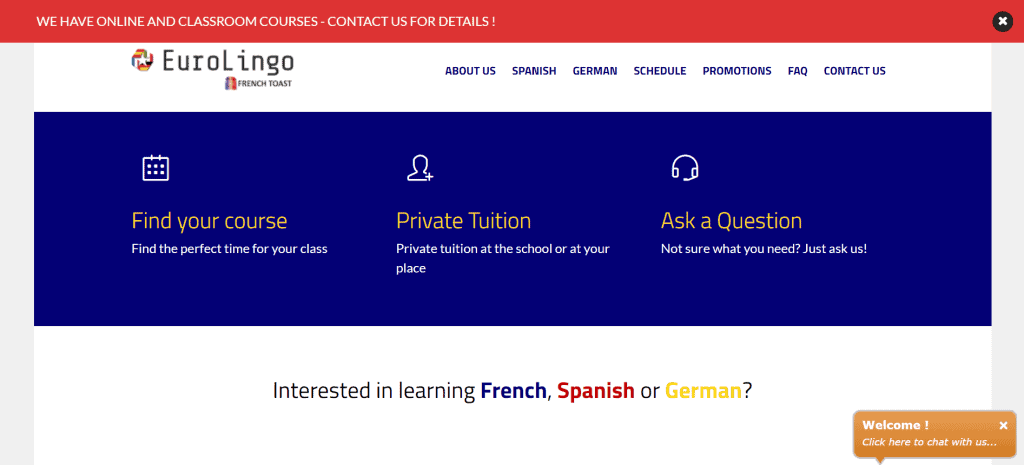The height and width of the screenshot is (465, 1024).
Task: Open the About Us menu item
Action: point(470,71)
